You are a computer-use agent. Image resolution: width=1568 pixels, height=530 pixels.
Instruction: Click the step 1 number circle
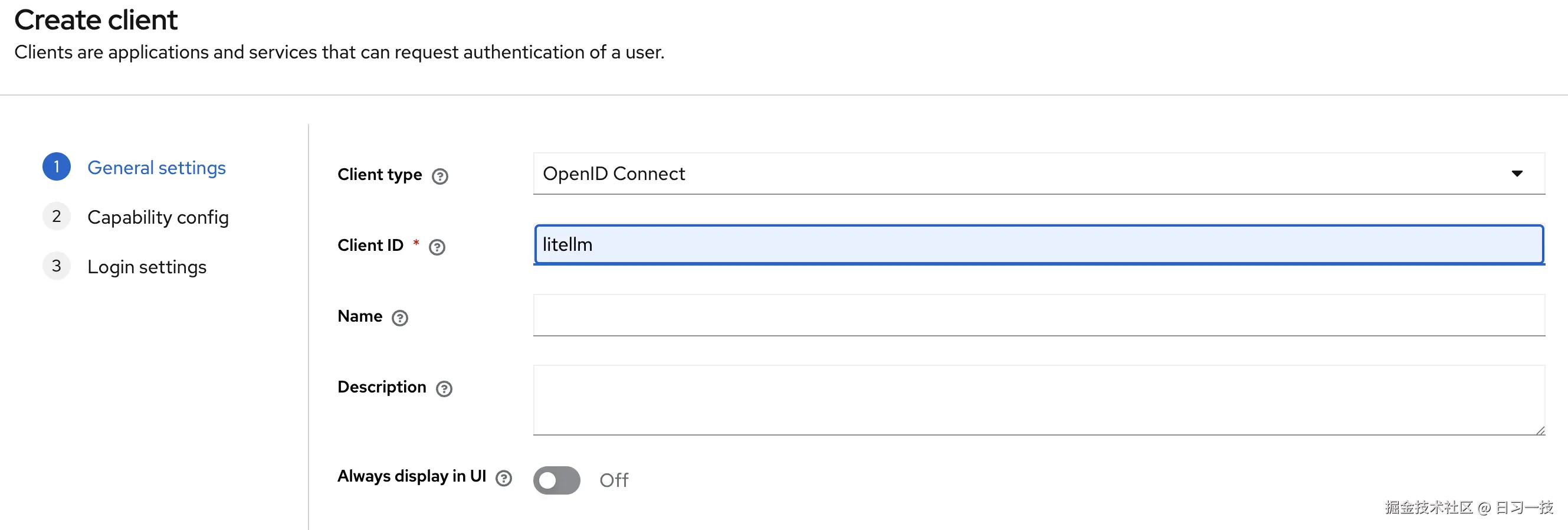[57, 167]
